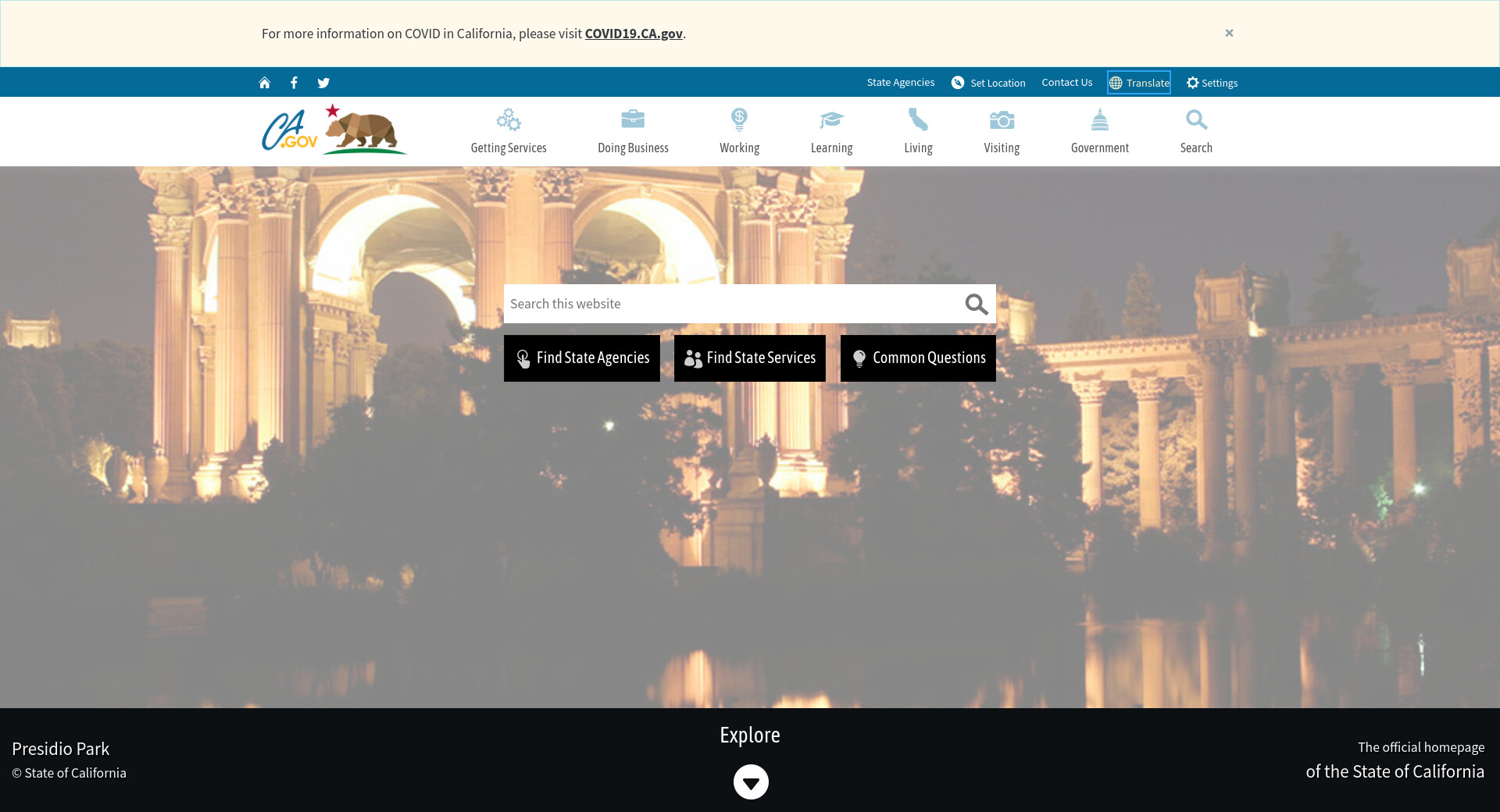Click the home icon in the utility bar
Screen dimensions: 1500x812
click(x=264, y=83)
